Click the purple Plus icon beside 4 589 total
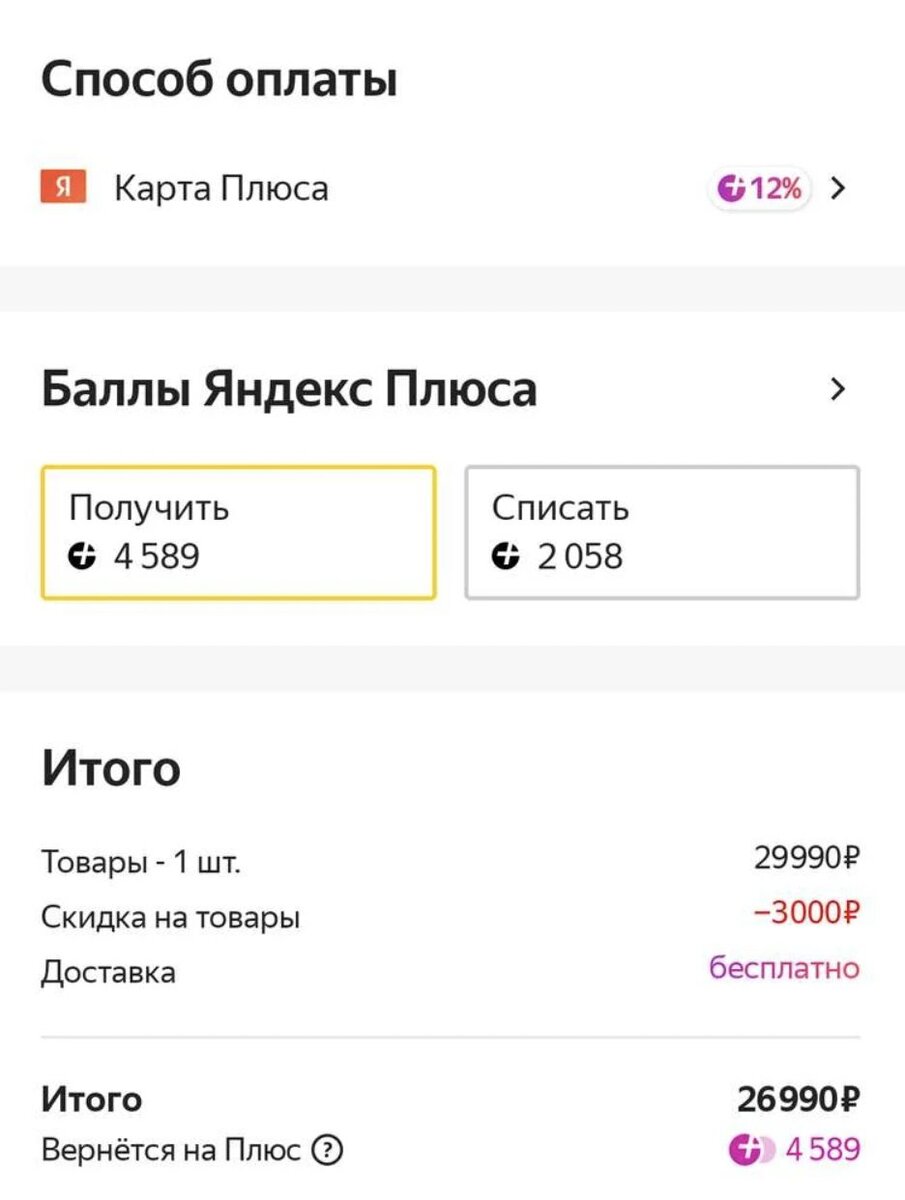 point(747,1151)
